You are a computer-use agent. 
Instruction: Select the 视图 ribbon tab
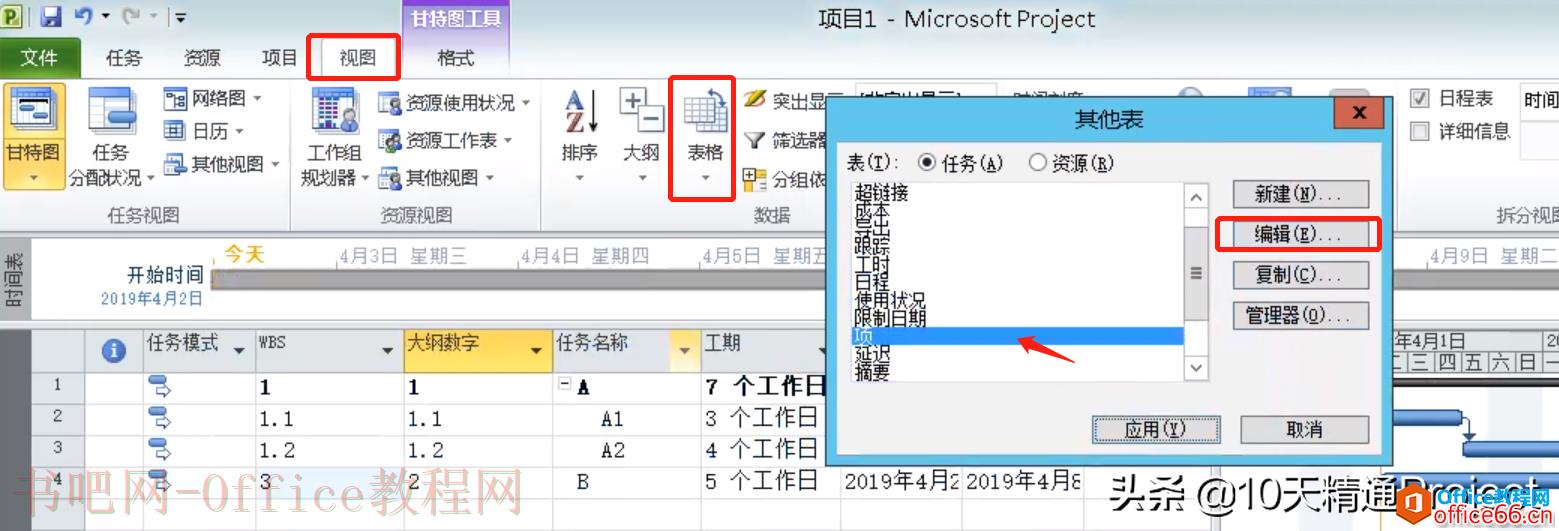point(357,58)
